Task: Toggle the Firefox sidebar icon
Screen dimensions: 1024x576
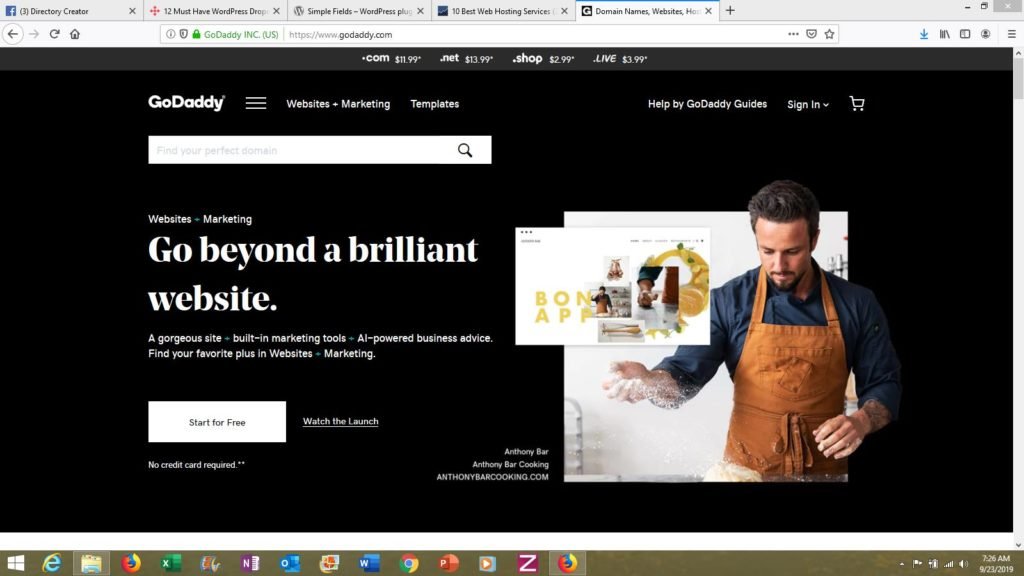Action: pyautogui.click(x=965, y=34)
